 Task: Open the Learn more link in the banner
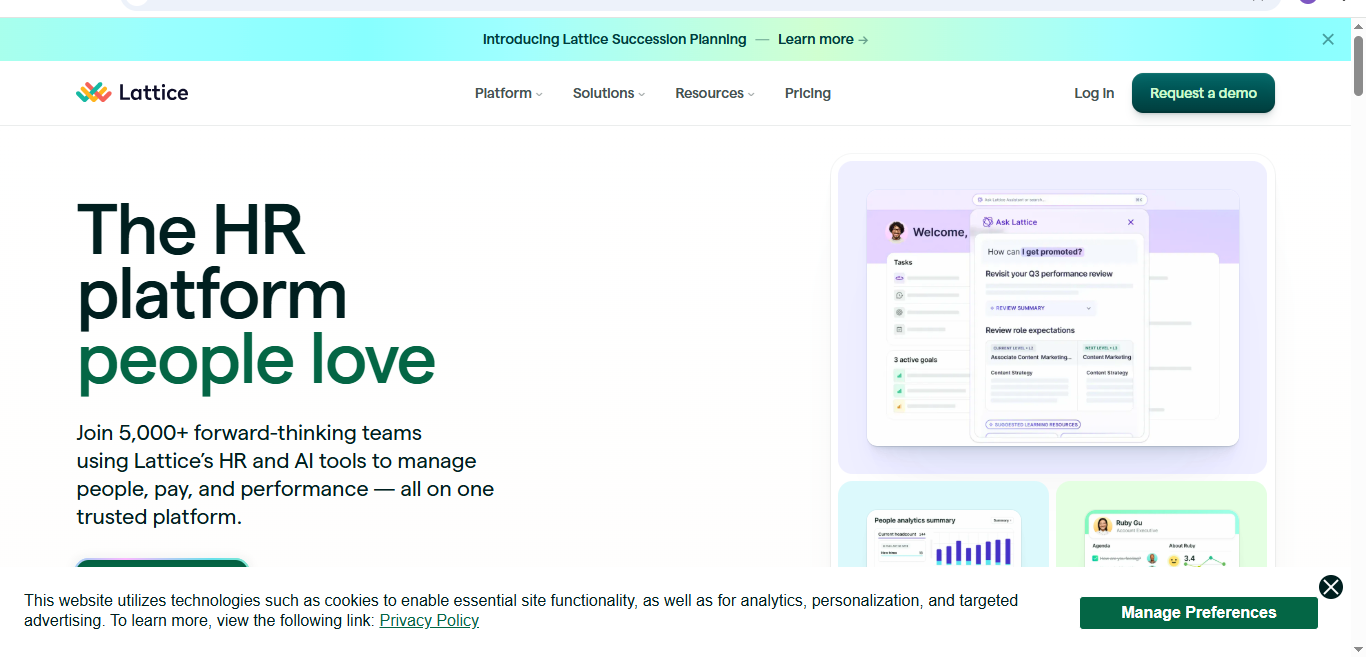(822, 39)
